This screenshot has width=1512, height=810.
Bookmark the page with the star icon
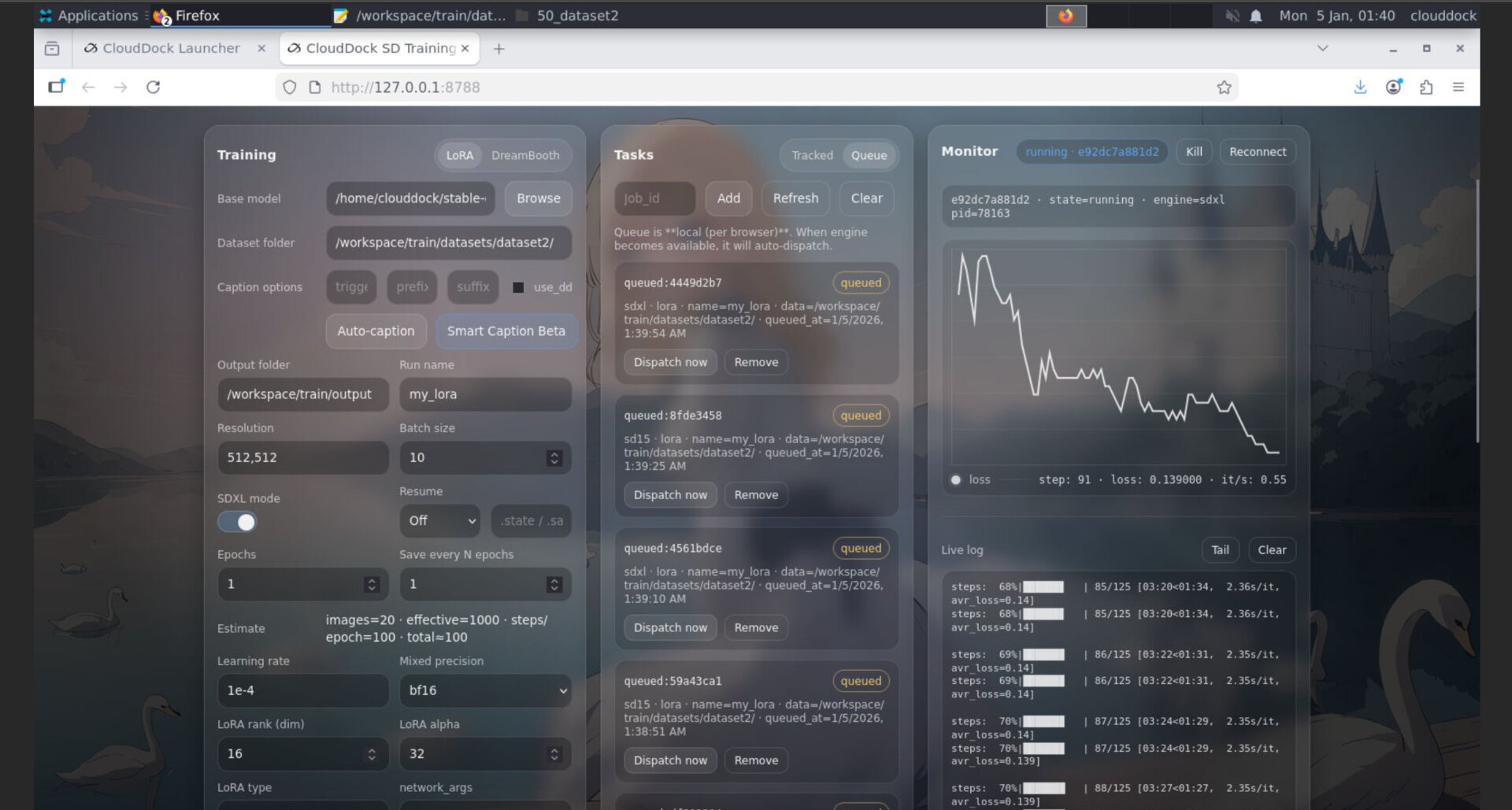coord(1225,87)
